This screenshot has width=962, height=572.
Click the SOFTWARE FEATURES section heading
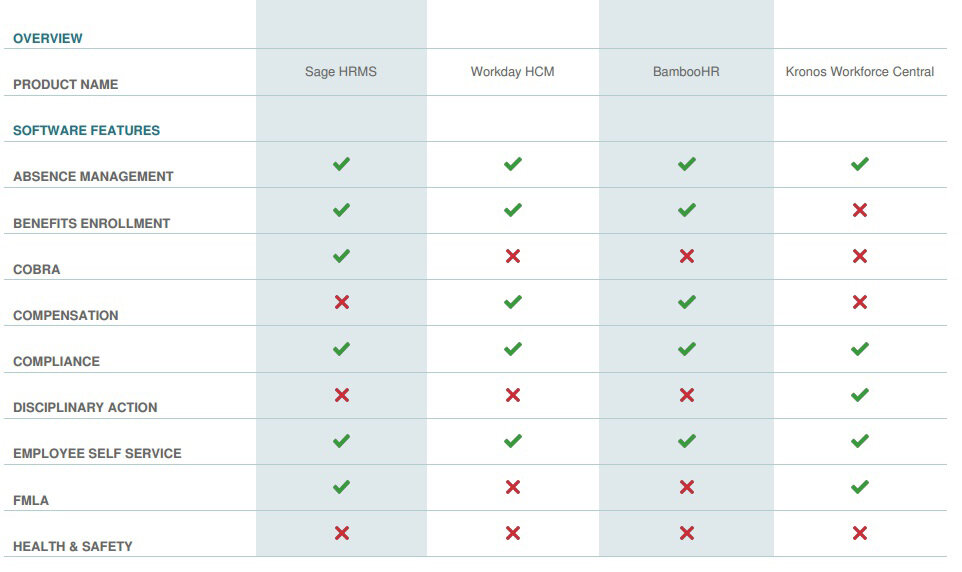[x=86, y=130]
